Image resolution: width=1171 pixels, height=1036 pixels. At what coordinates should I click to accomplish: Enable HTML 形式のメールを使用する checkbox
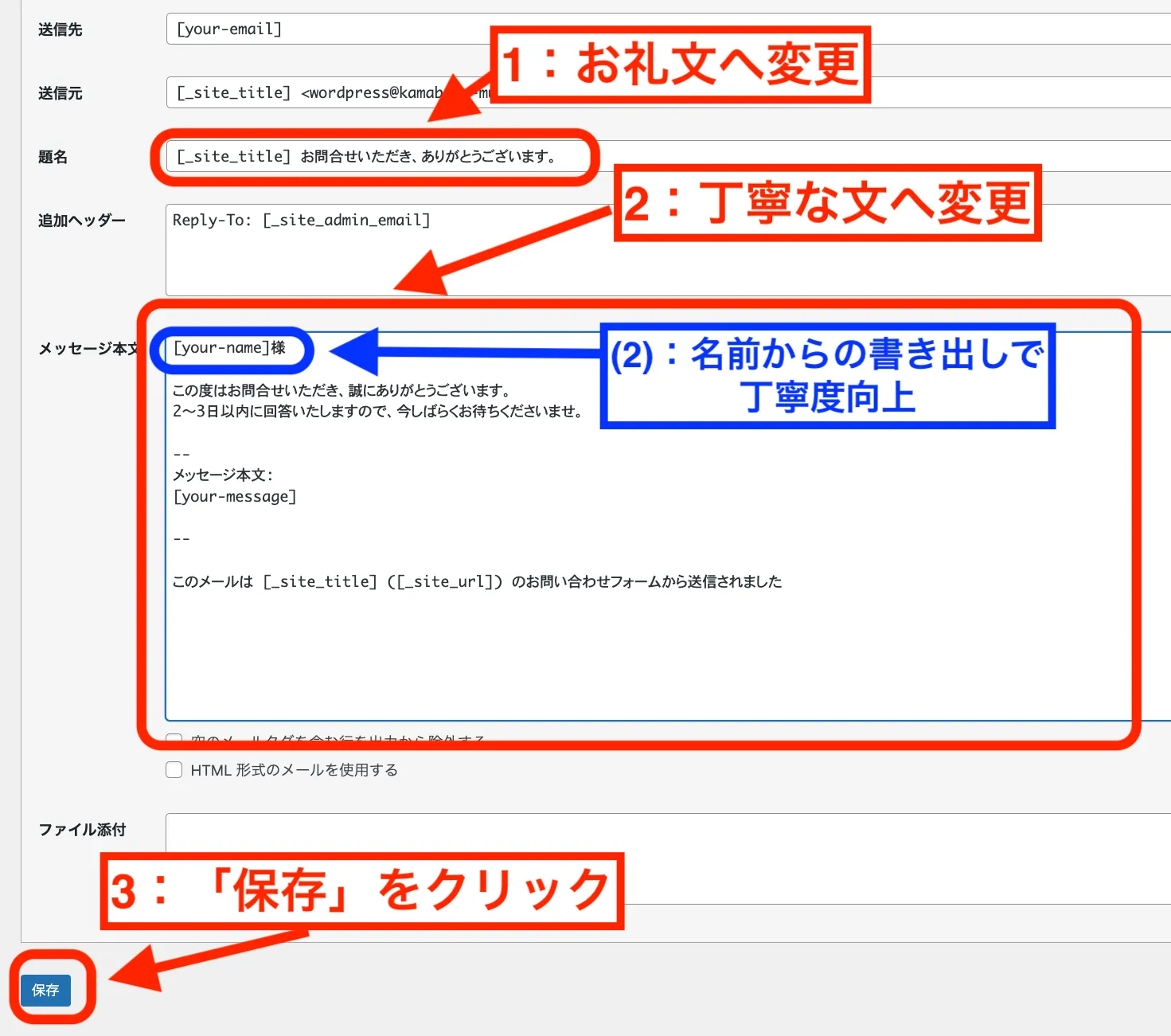click(x=174, y=769)
